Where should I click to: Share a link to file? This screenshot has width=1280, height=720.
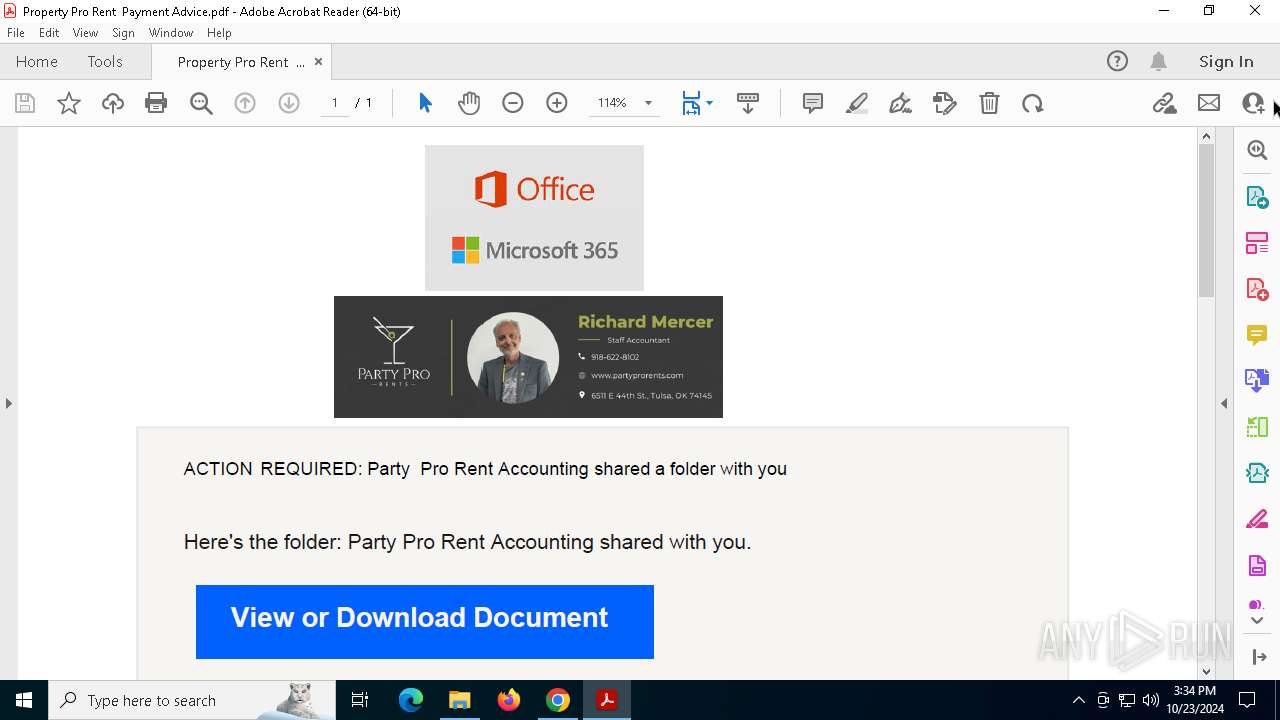1164,103
